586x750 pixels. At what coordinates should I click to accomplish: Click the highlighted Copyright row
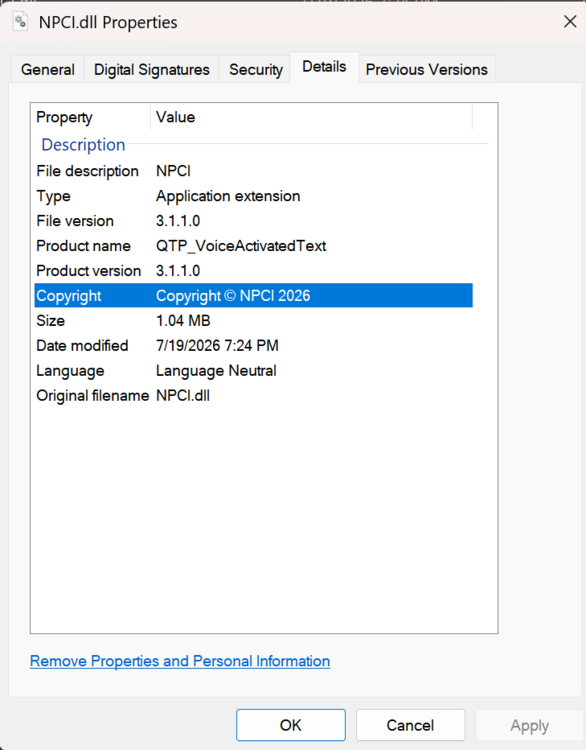coord(254,296)
